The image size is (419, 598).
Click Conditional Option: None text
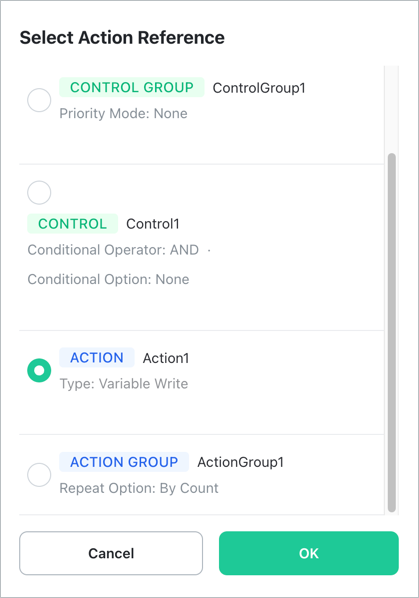(108, 280)
